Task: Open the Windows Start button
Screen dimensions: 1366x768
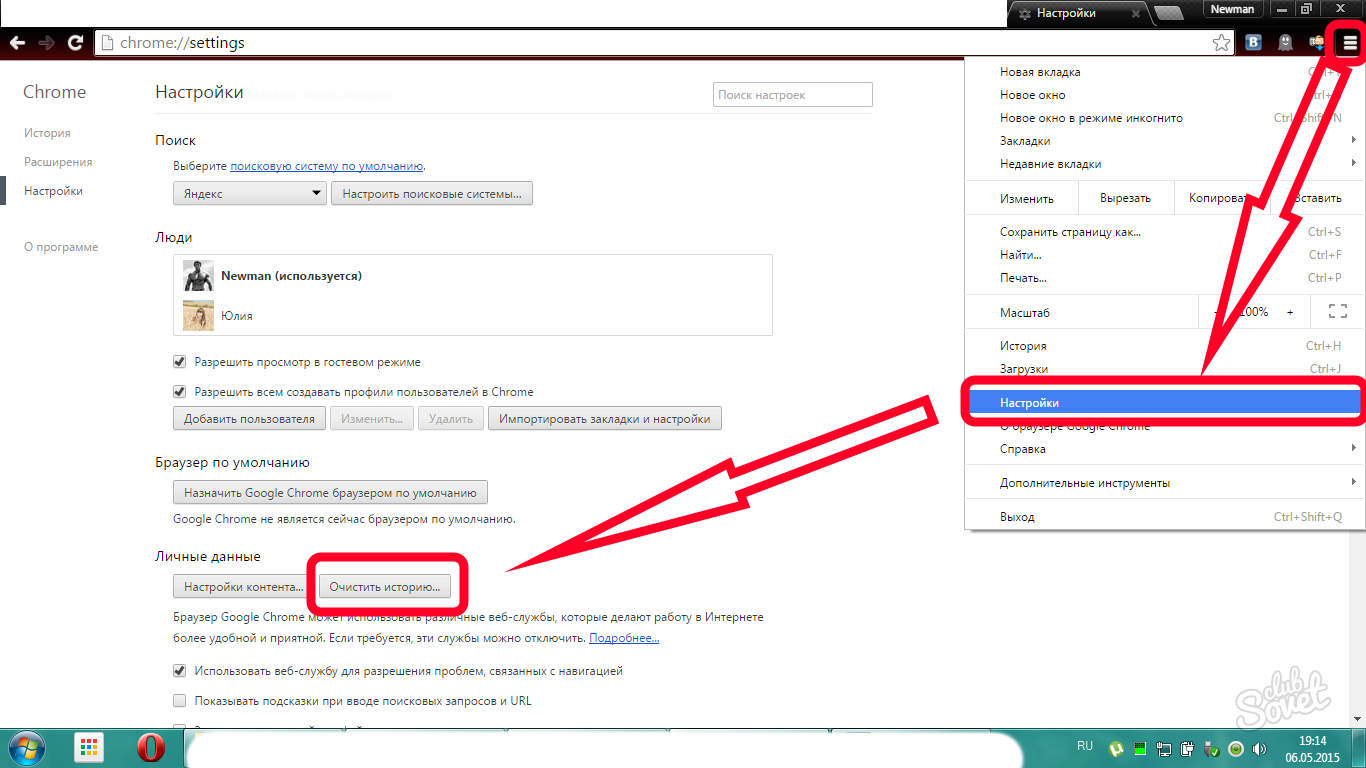Action: (27, 748)
